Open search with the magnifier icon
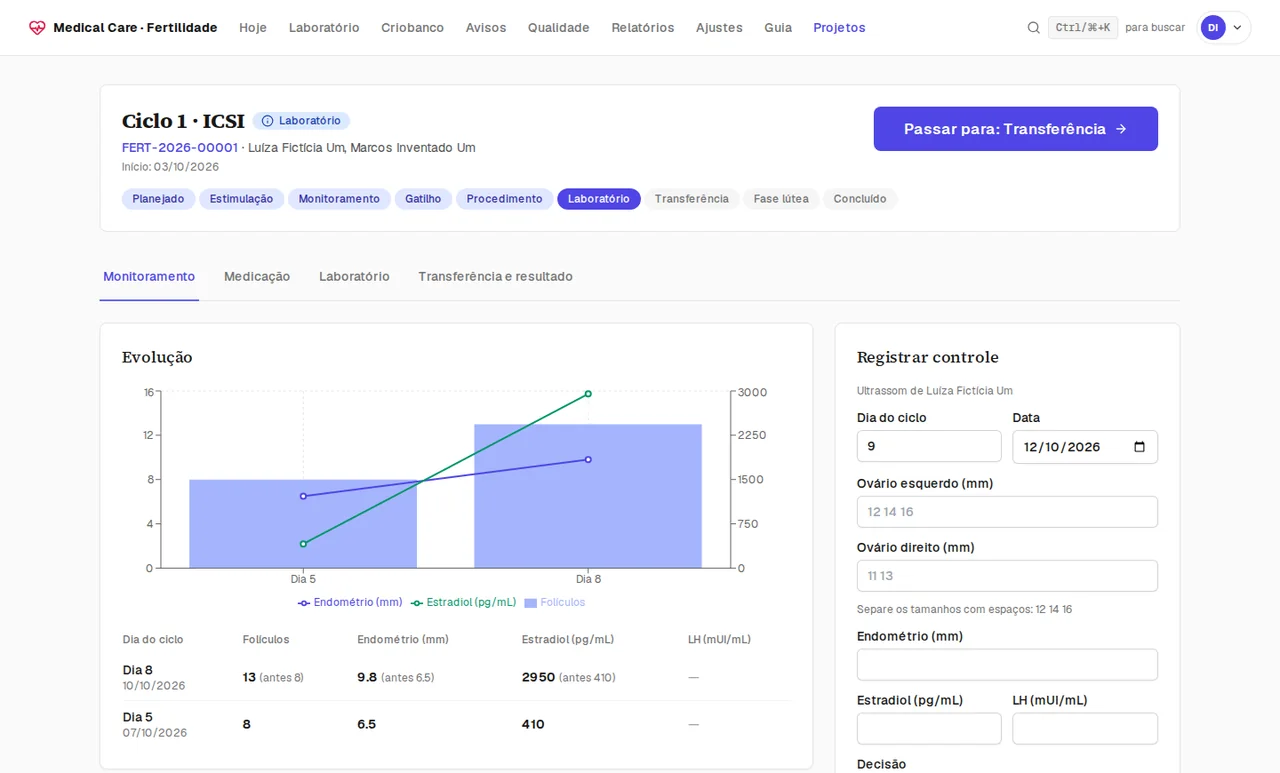 [x=1034, y=28]
